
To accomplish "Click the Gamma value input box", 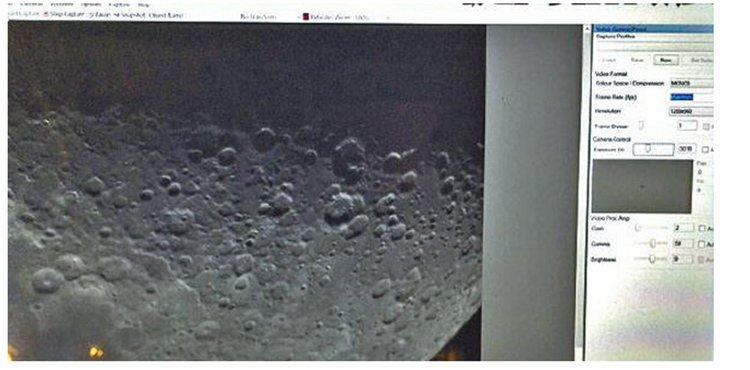I will pos(684,244).
